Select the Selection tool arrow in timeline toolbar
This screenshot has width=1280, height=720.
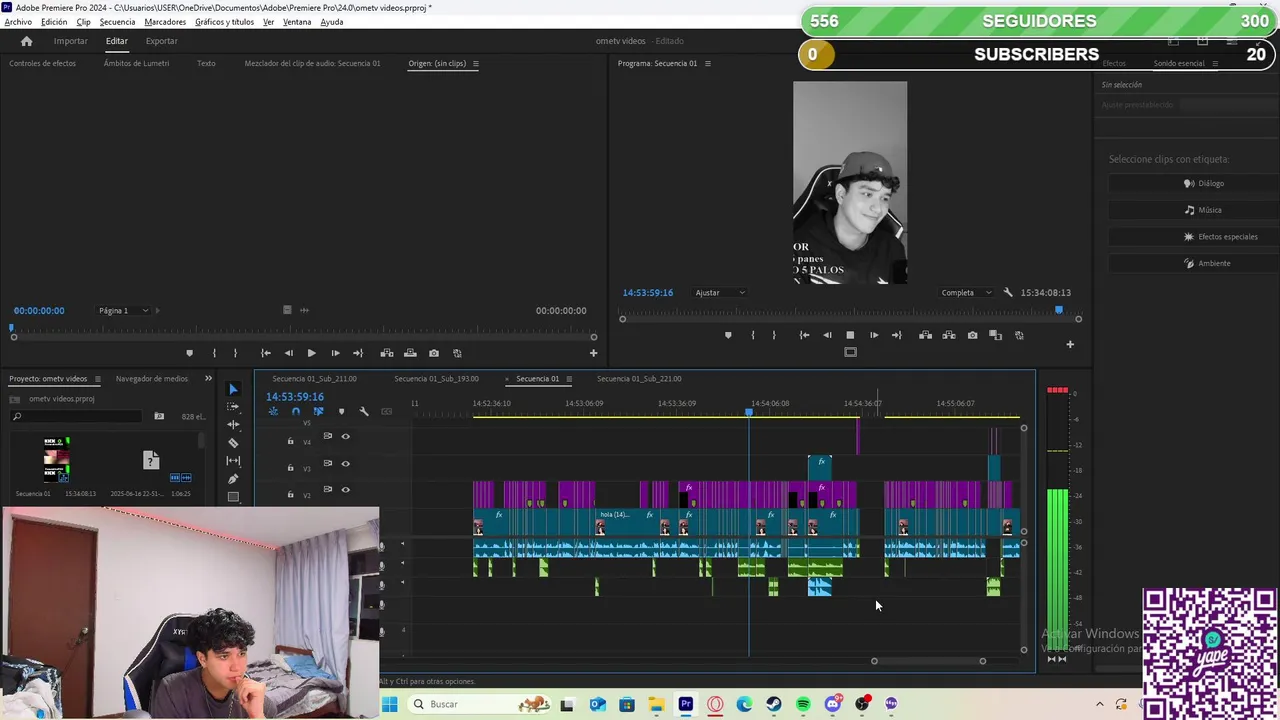(233, 389)
